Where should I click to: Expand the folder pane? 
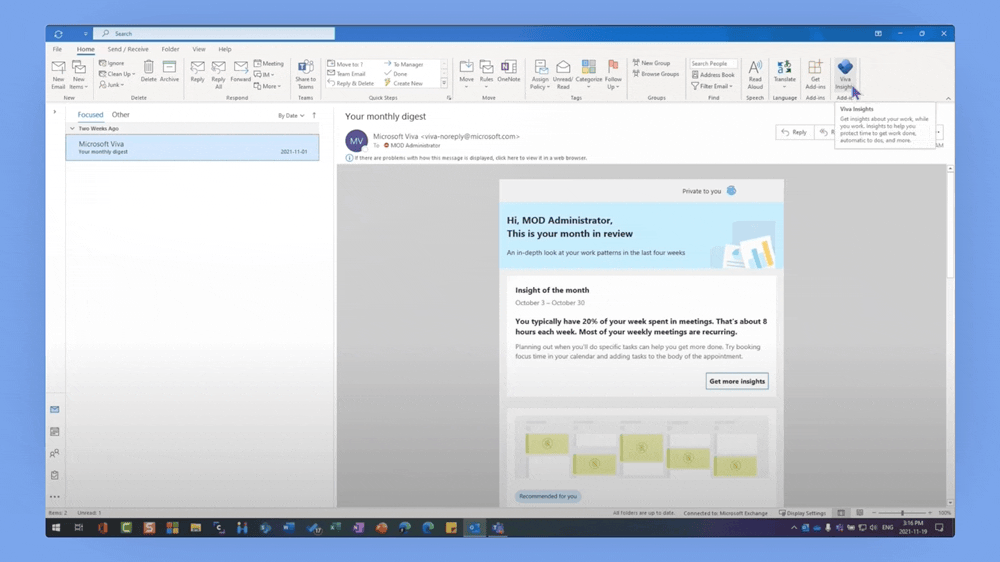[x=55, y=112]
